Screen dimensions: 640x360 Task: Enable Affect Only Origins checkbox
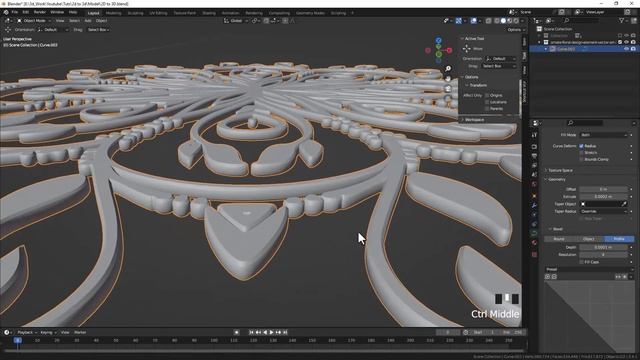487,95
